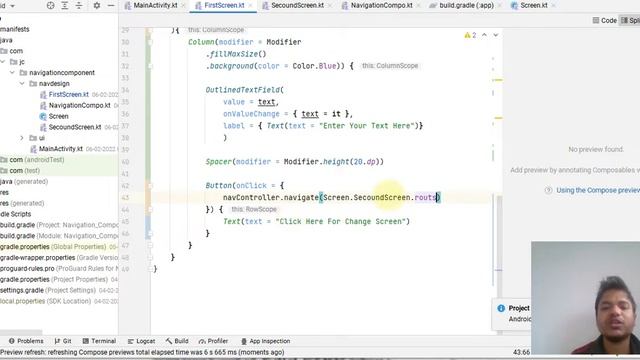
Task: Select Screen class in project tree
Action: click(x=58, y=116)
